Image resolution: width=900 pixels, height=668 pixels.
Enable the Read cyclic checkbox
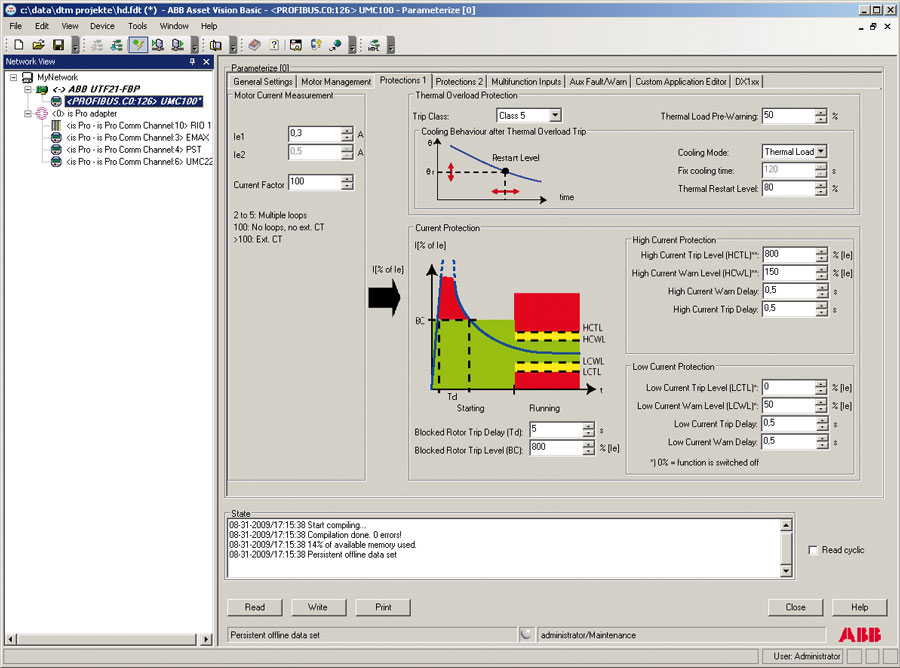813,550
